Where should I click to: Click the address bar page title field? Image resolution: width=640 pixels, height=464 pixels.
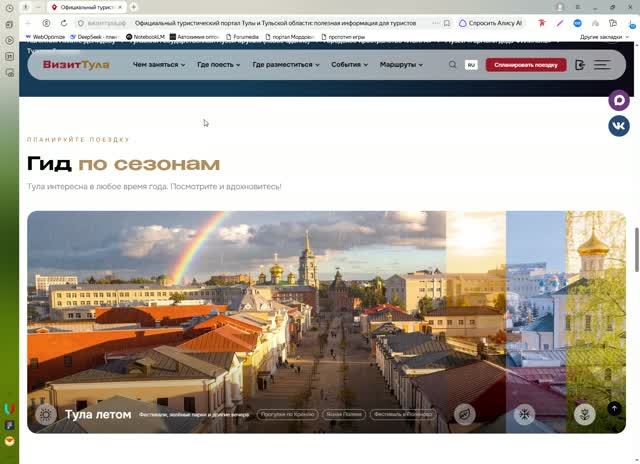point(276,23)
